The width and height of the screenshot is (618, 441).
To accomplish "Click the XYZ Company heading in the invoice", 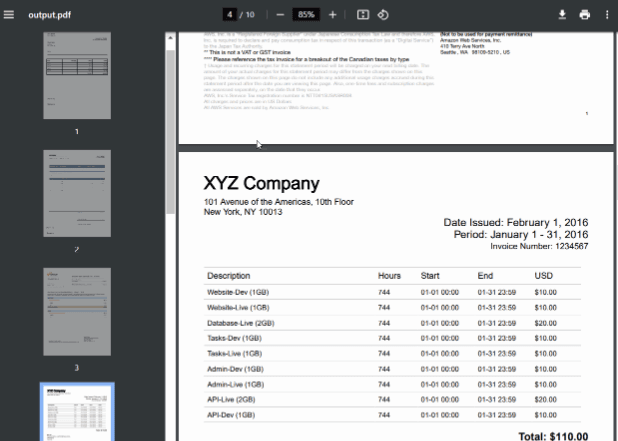I will click(x=261, y=184).
